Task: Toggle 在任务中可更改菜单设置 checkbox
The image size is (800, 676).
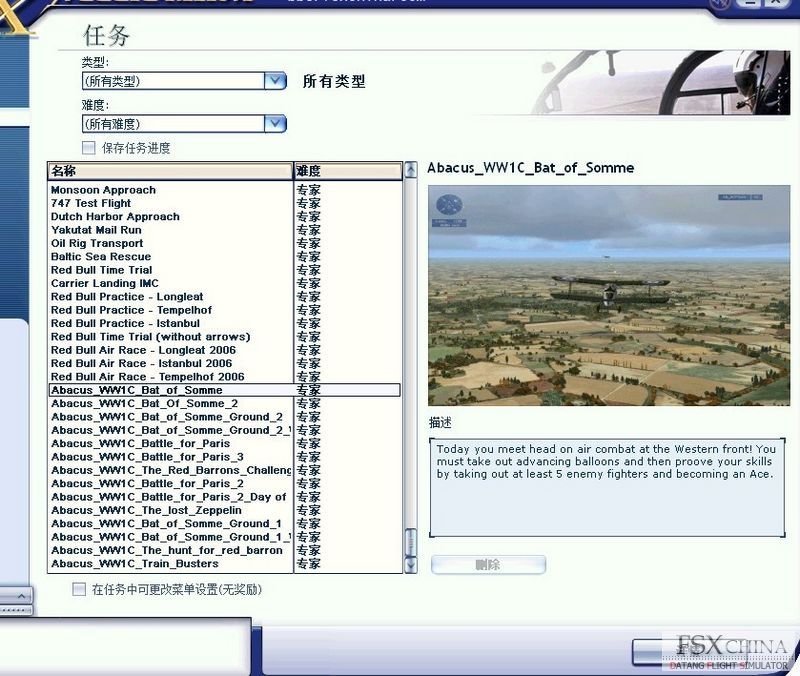Action: 79,590
